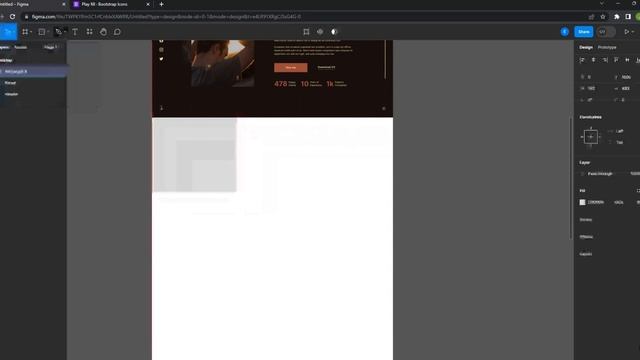Reload the page in browser
The width and height of the screenshot is (640, 360).
tap(13, 17)
